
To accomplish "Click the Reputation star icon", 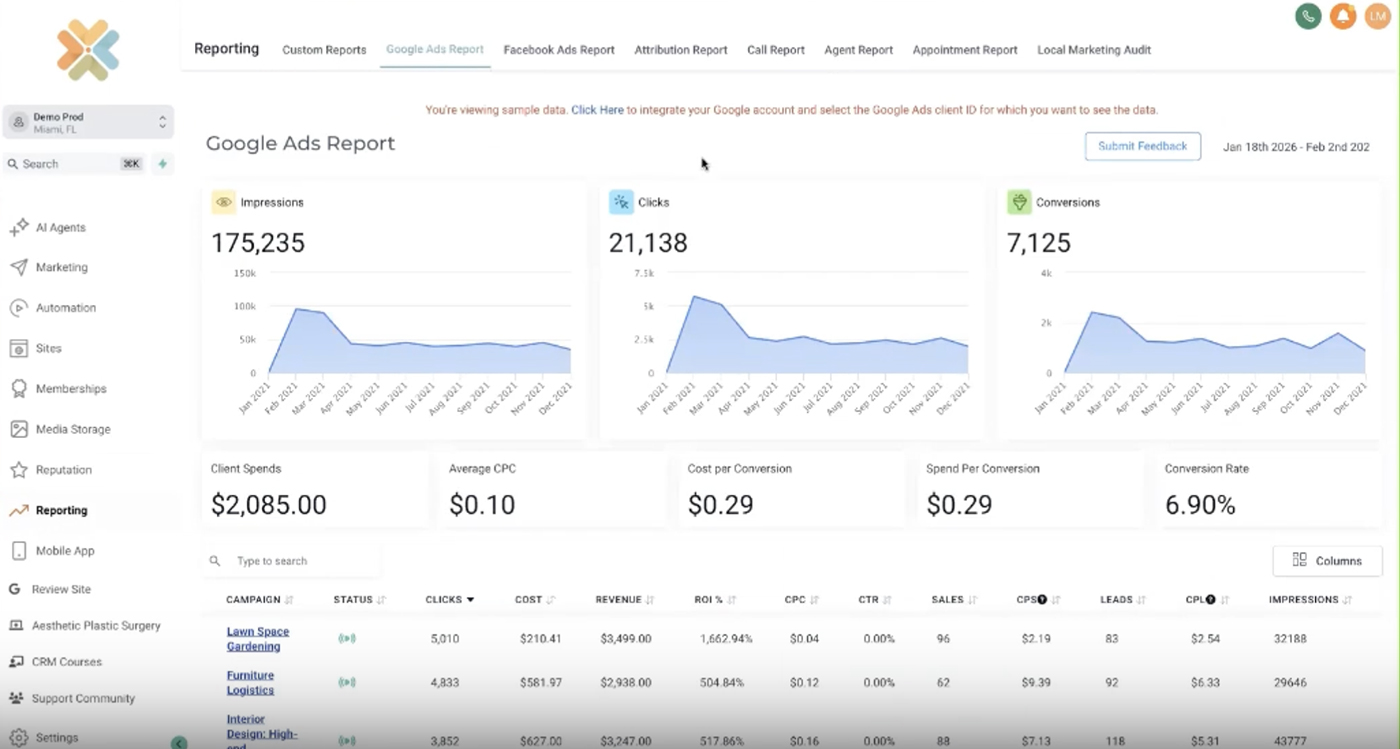I will 18,470.
